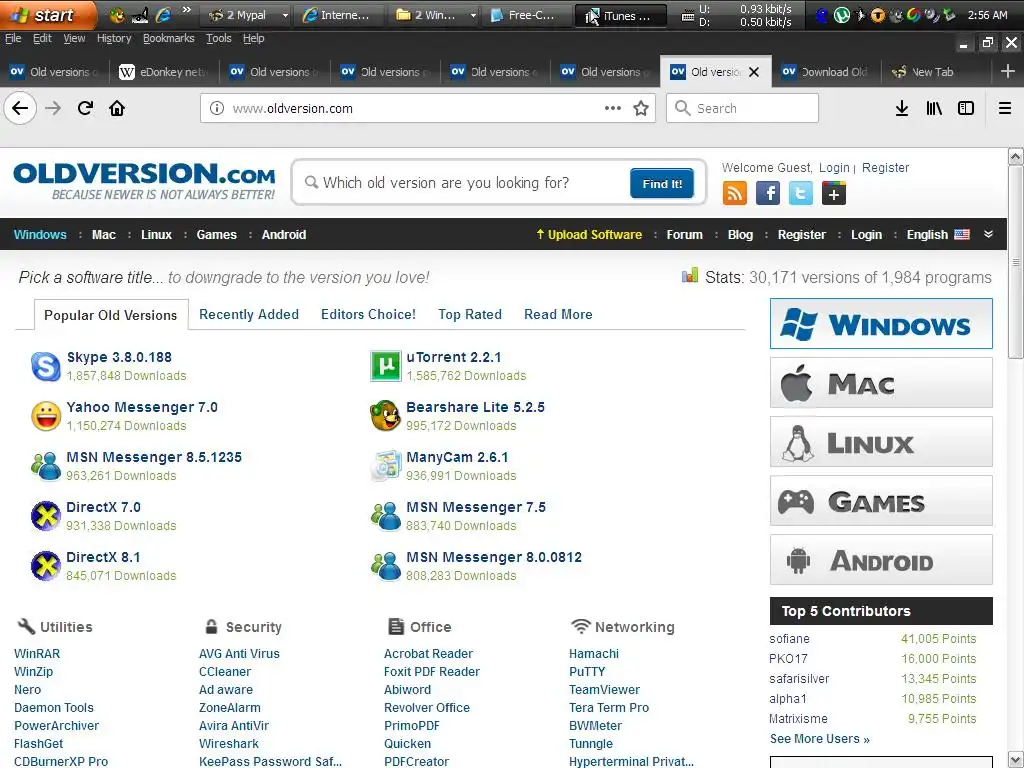This screenshot has width=1024, height=768.
Task: Open the Facebook icon on Oldversion
Action: click(768, 193)
